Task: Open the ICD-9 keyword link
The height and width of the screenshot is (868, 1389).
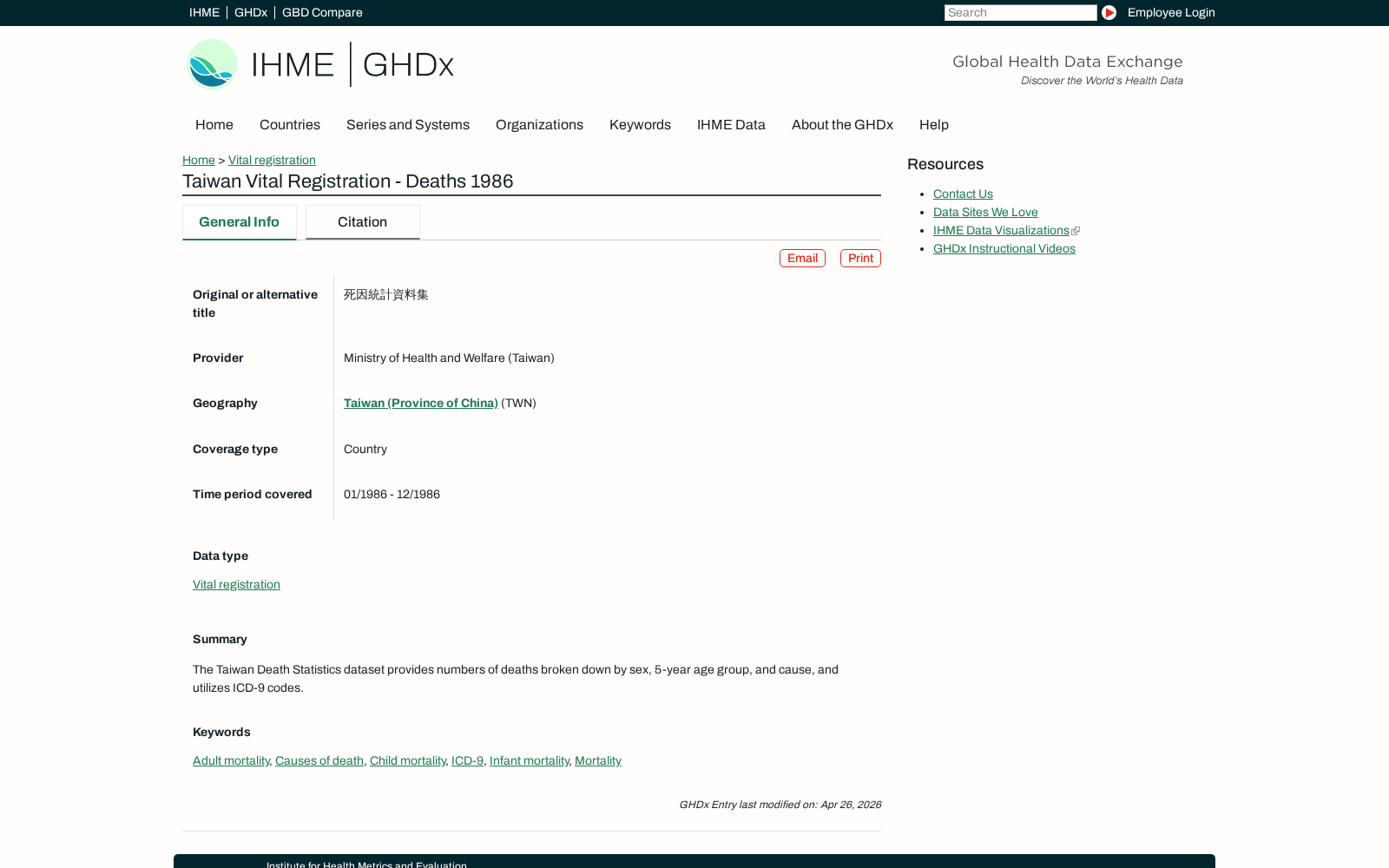Action: click(x=467, y=761)
